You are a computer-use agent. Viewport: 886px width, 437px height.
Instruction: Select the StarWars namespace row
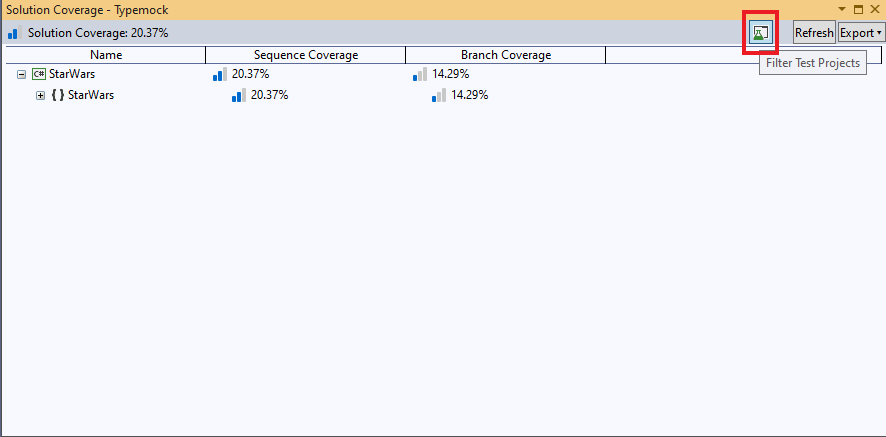[x=90, y=96]
